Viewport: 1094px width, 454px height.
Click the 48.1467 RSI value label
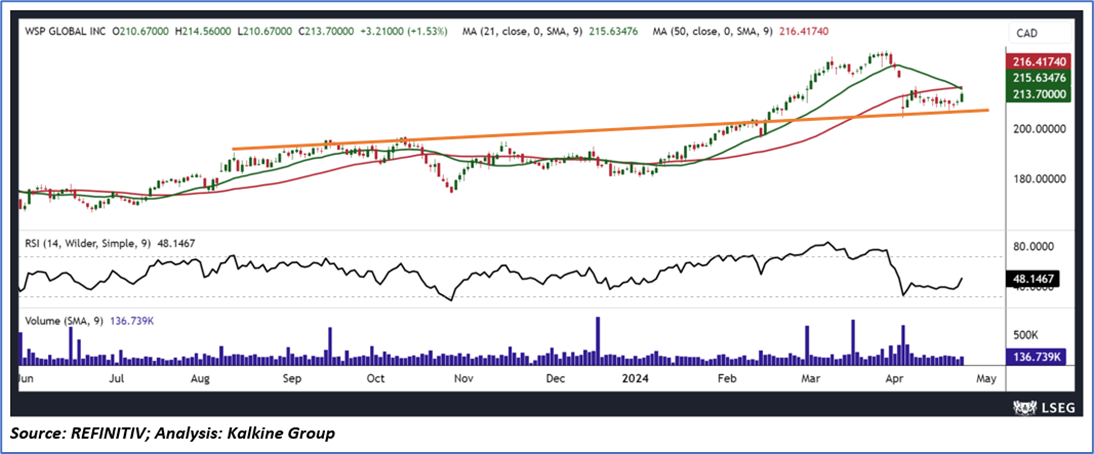pyautogui.click(x=1033, y=278)
